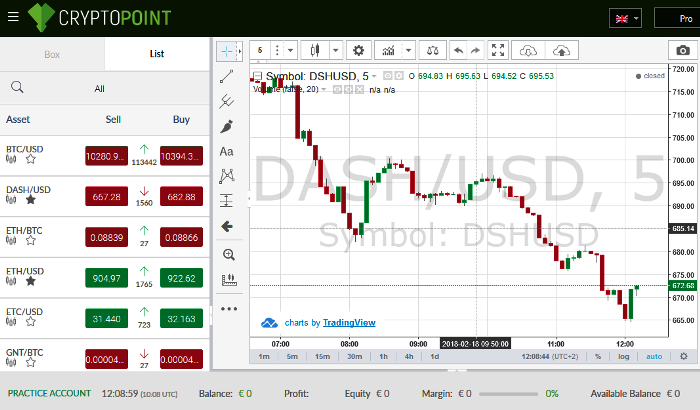Open the indicators icon
Image resolution: width=700 pixels, height=410 pixels.
click(x=388, y=50)
